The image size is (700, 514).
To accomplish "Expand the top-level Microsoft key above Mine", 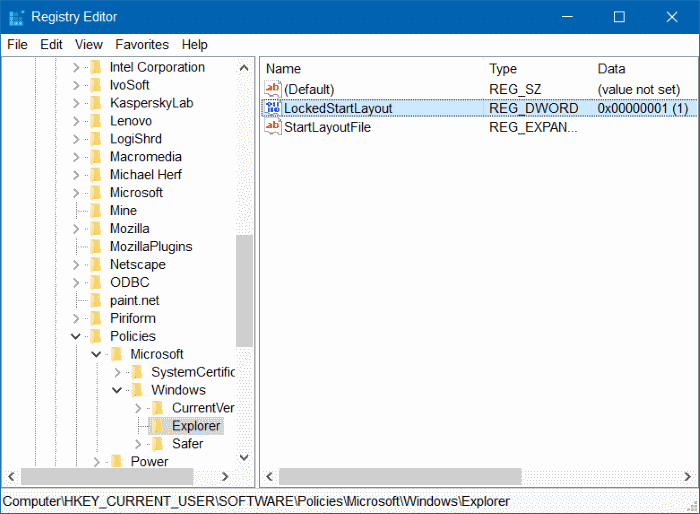I will click(76, 193).
